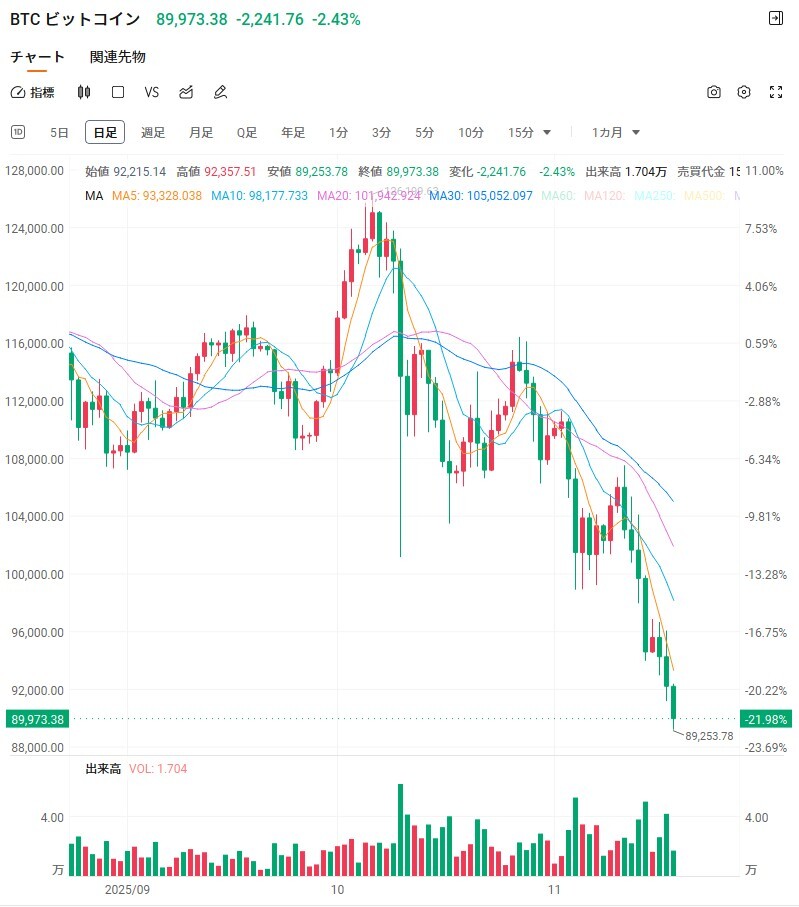Open the area chart style icon
The image size is (799, 907).
click(186, 92)
